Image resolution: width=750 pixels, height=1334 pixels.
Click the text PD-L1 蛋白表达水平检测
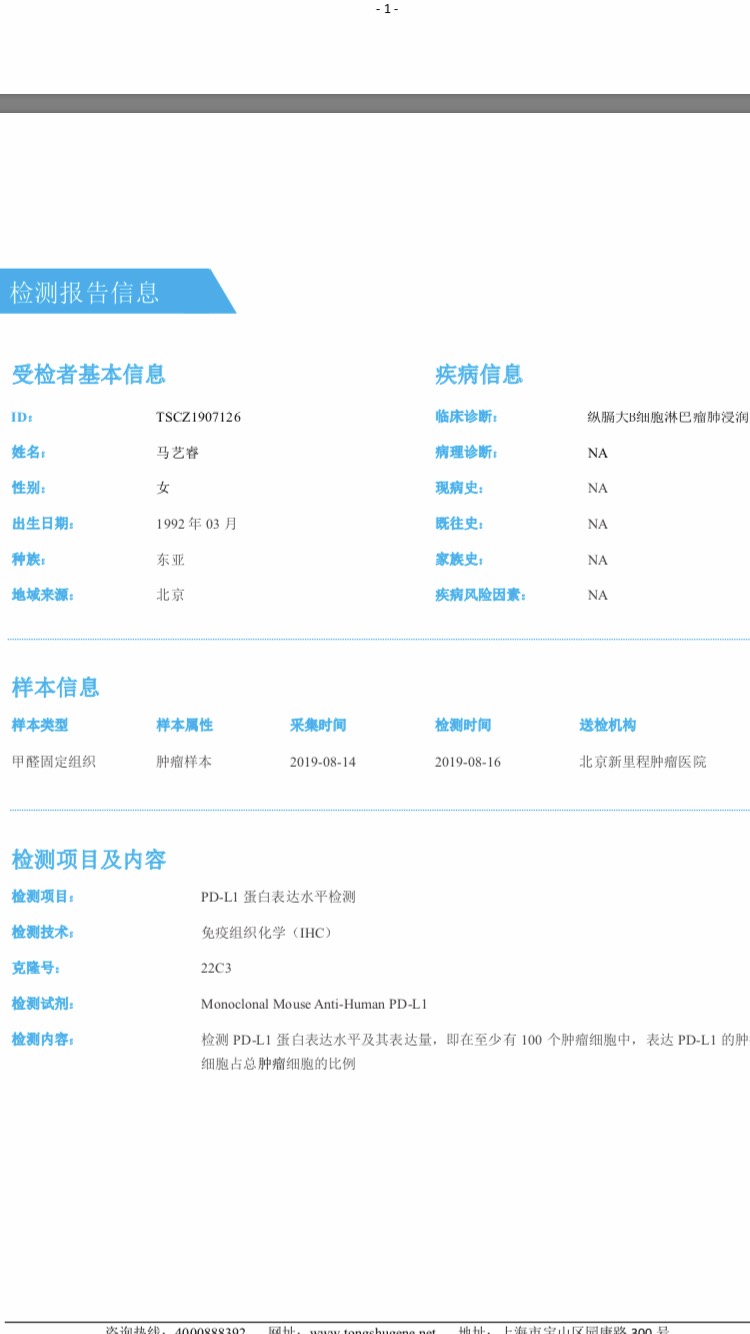(x=278, y=897)
